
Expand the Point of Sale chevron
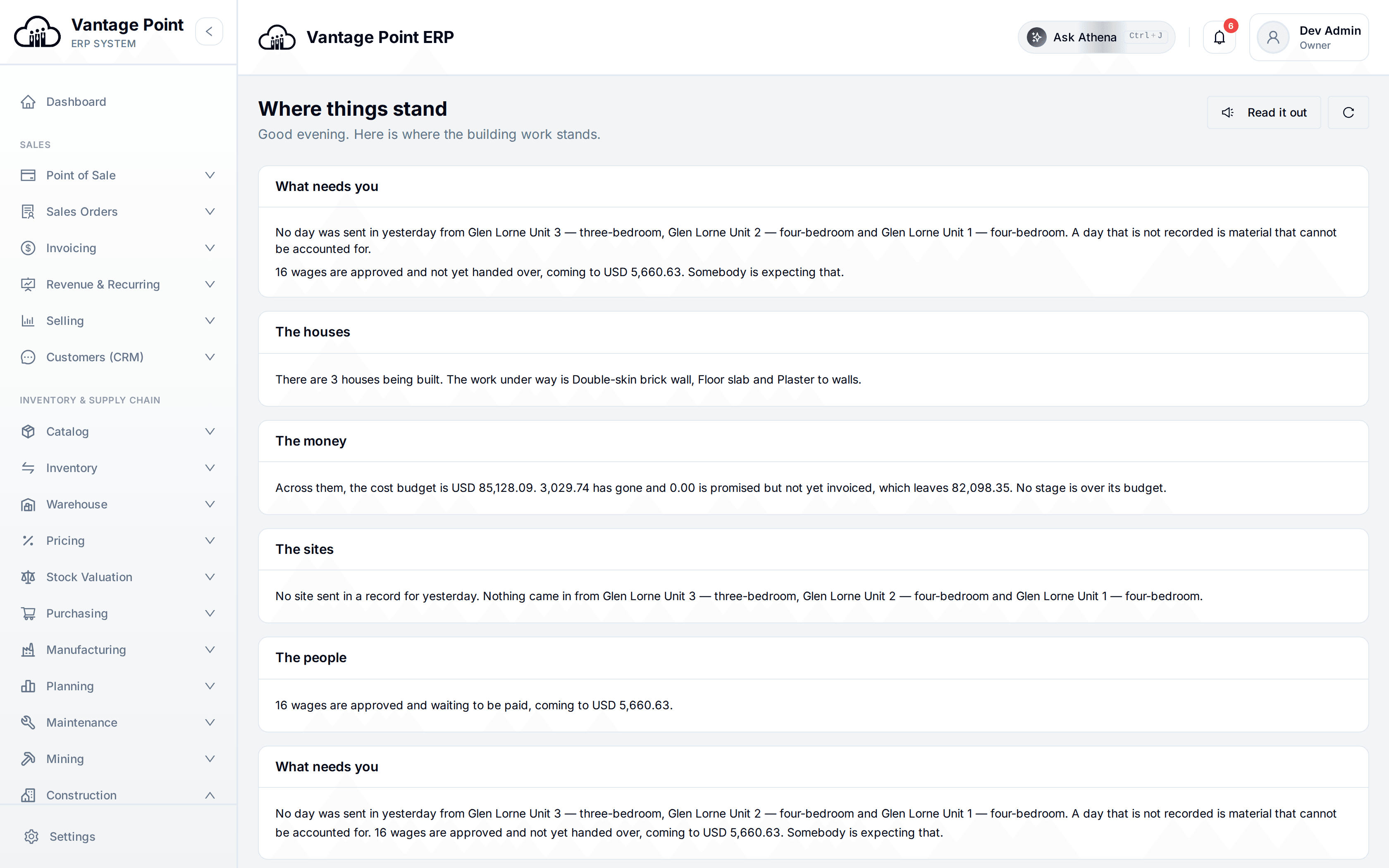[210, 175]
